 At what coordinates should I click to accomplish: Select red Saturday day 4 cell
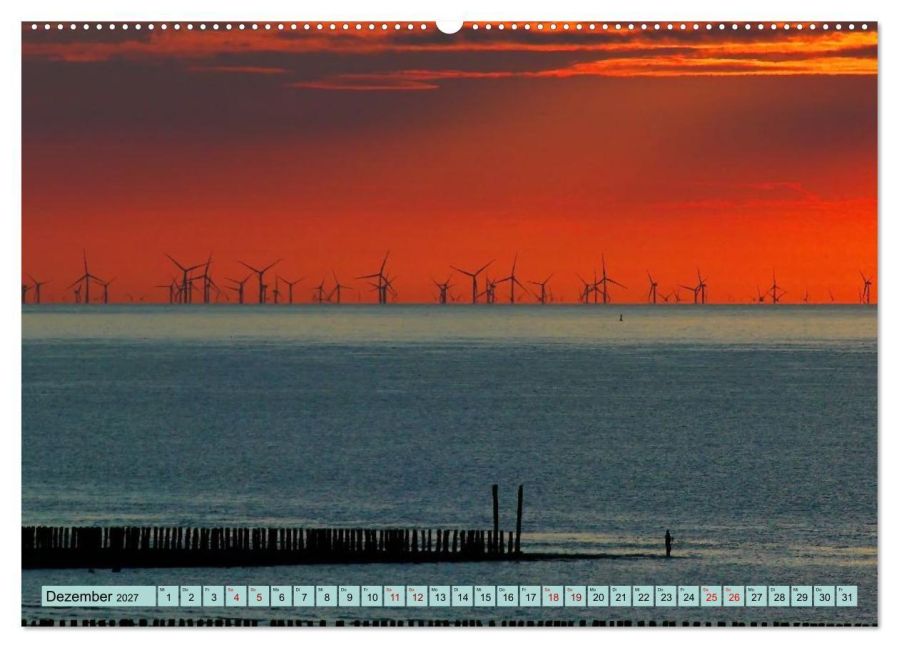[236, 596]
